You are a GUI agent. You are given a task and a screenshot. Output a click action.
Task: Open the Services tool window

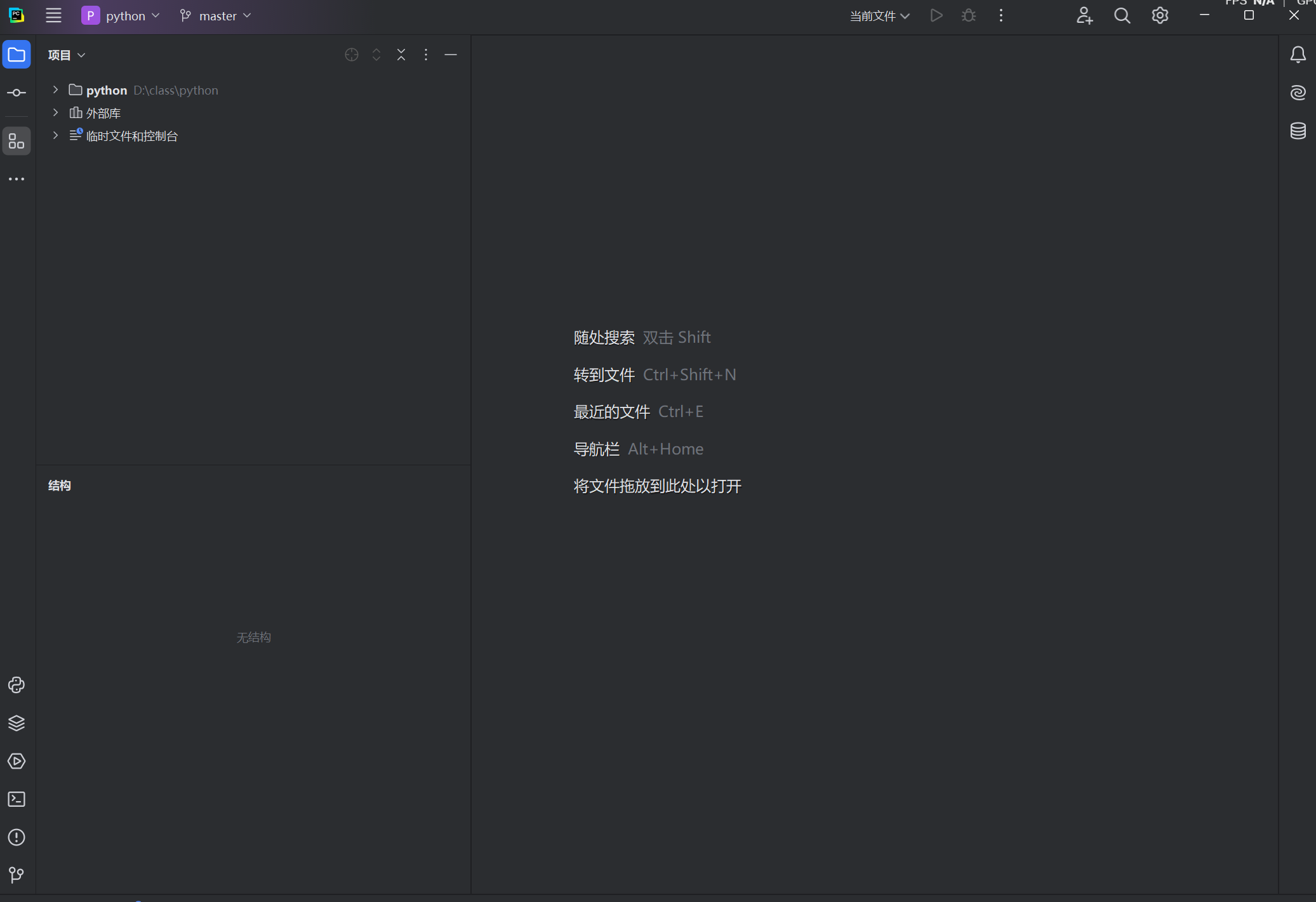pos(17,761)
